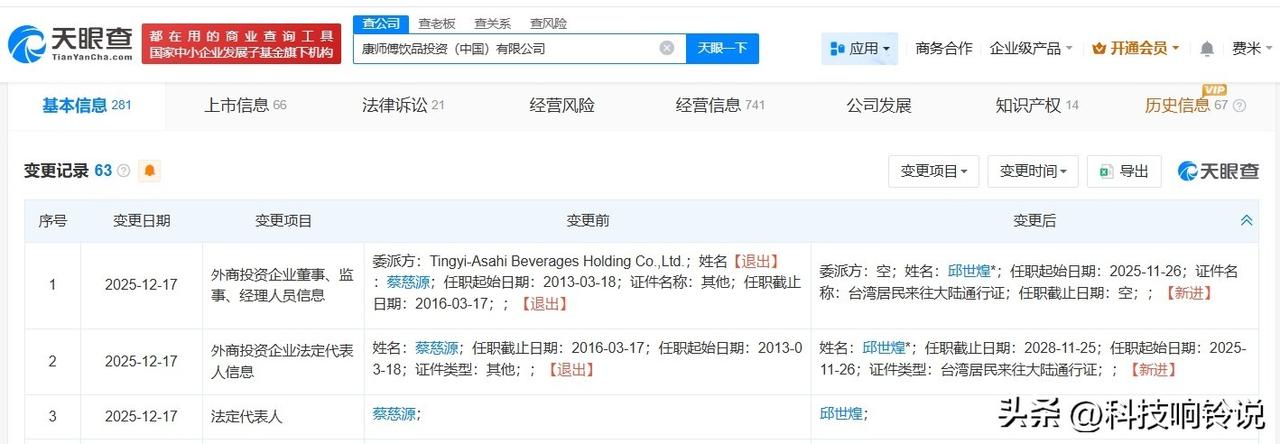Click the 变更后 column header
1280x444 pixels.
point(1034,220)
